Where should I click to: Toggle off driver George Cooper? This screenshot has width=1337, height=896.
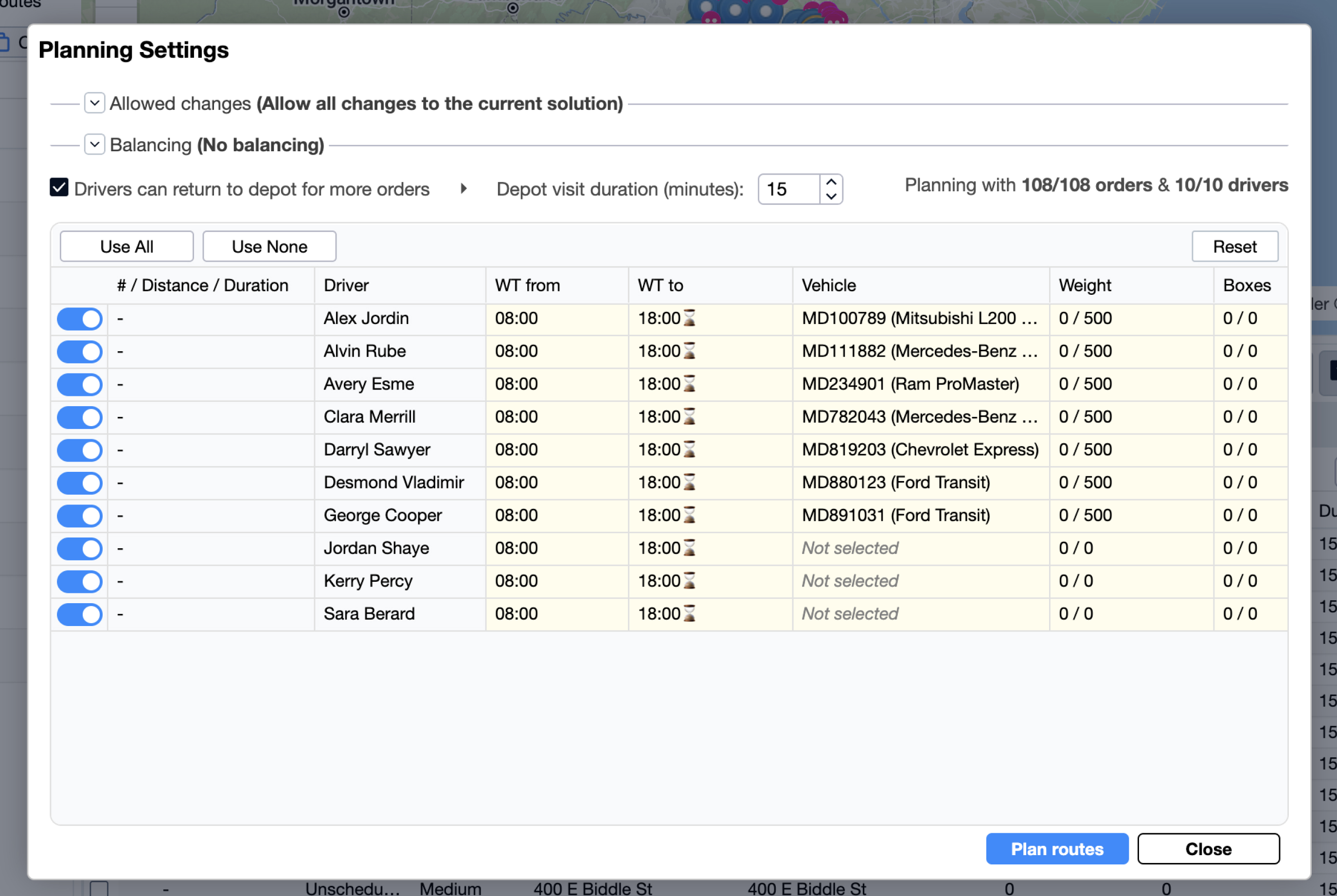click(79, 516)
